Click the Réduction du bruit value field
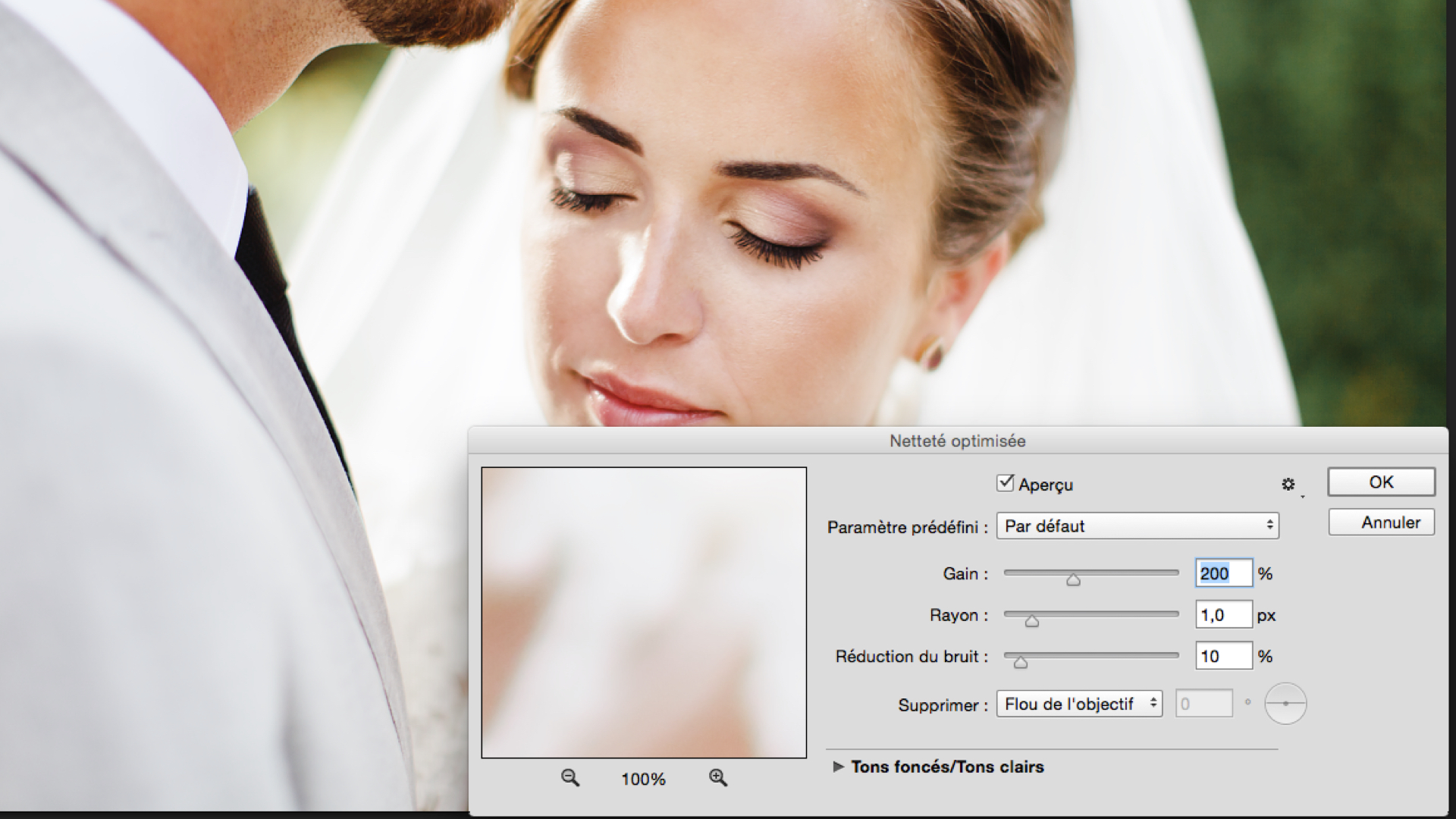This screenshot has width=1456, height=819. point(1223,656)
